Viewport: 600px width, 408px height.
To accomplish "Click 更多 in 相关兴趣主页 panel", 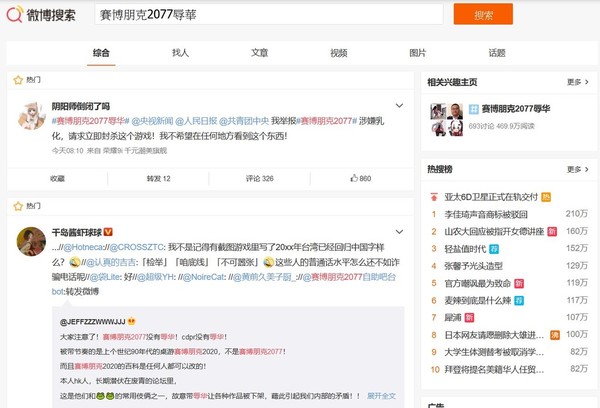I will click(578, 82).
